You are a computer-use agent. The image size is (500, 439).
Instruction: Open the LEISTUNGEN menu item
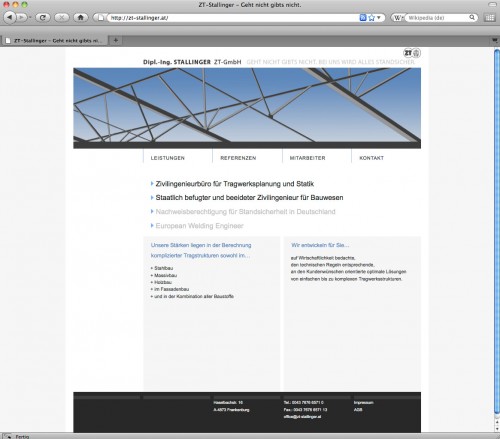[167, 158]
